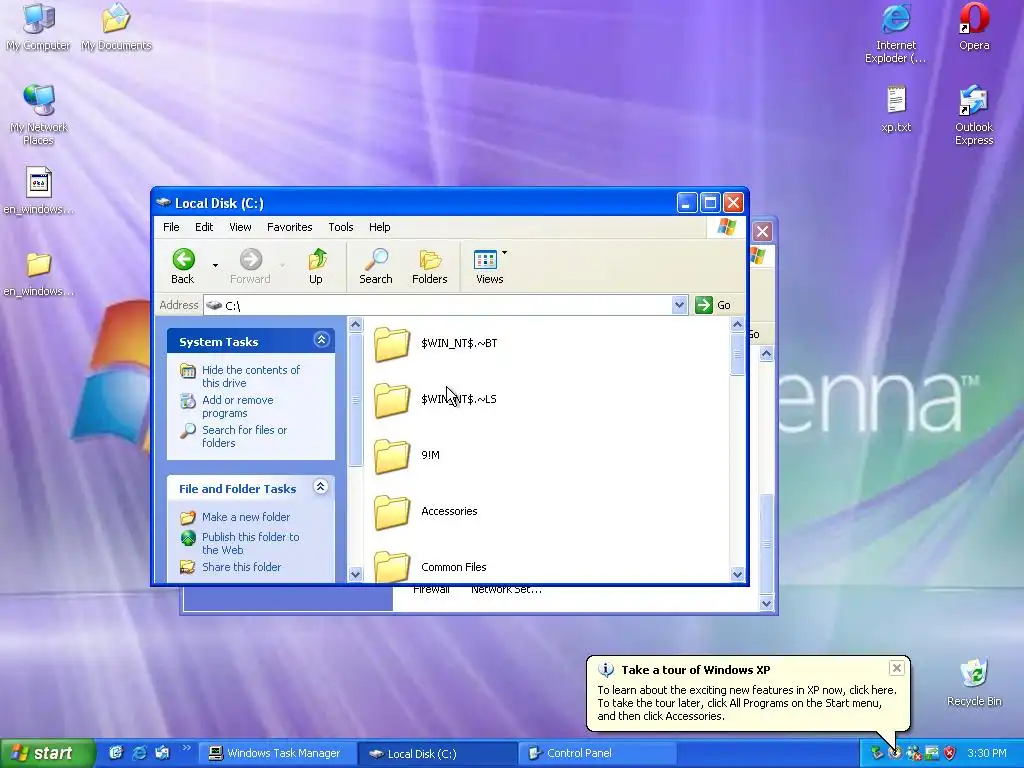The height and width of the screenshot is (768, 1024).
Task: Expand the Address bar dropdown
Action: (x=679, y=305)
